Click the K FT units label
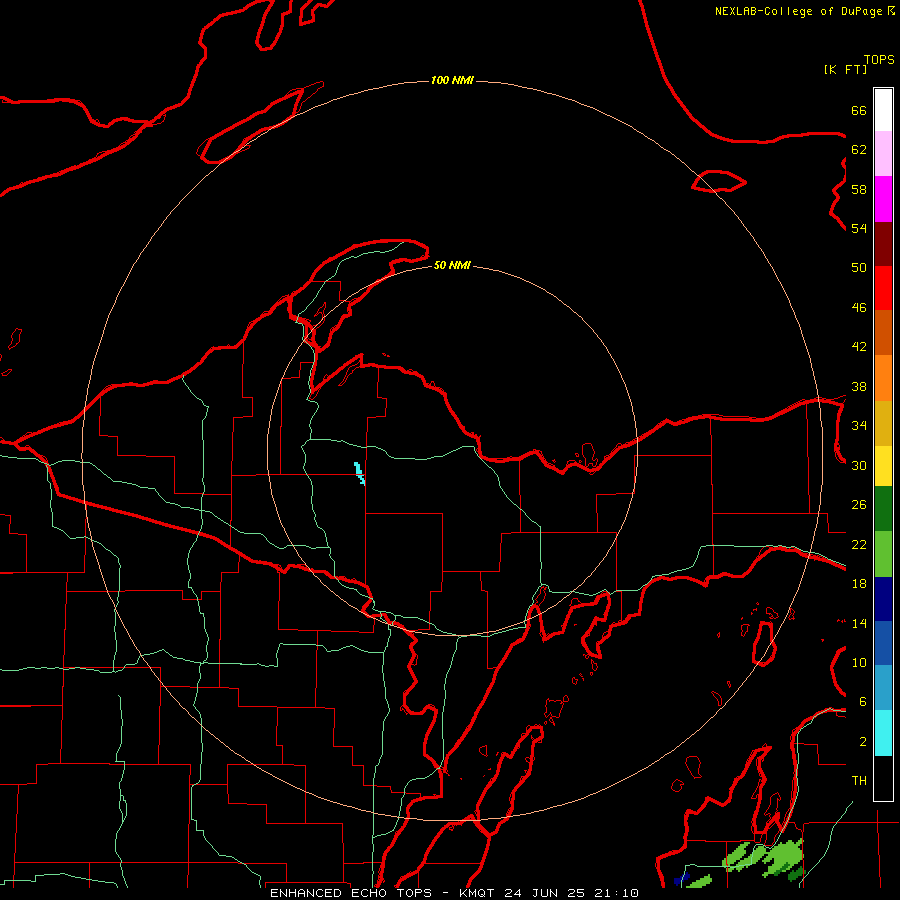900x900 pixels. tap(845, 69)
